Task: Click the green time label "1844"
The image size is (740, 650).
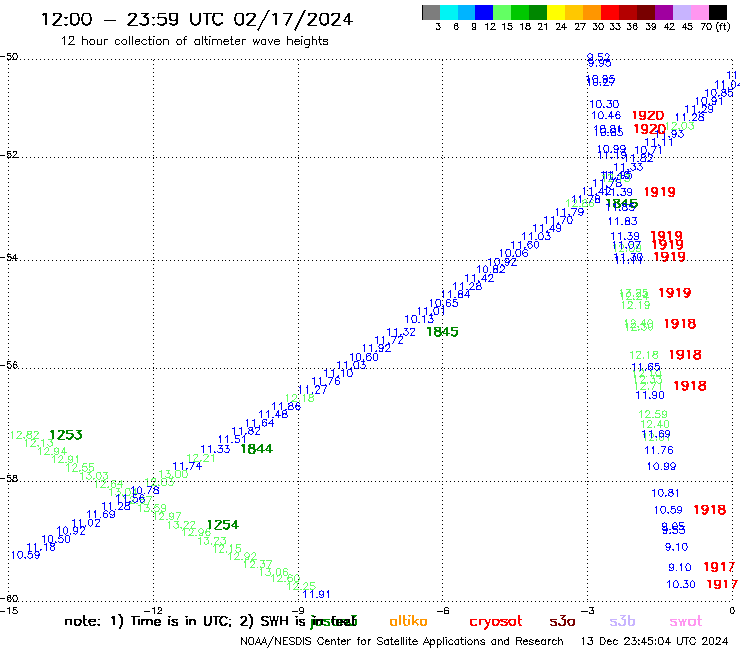Action: (256, 449)
